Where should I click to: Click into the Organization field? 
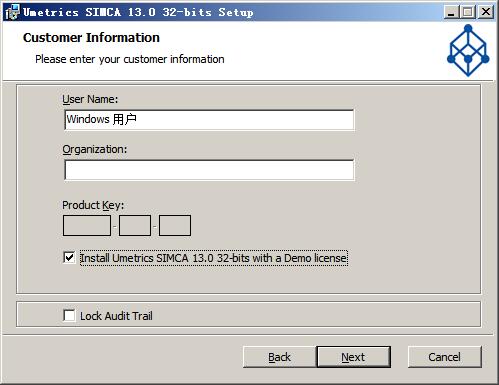tap(209, 170)
